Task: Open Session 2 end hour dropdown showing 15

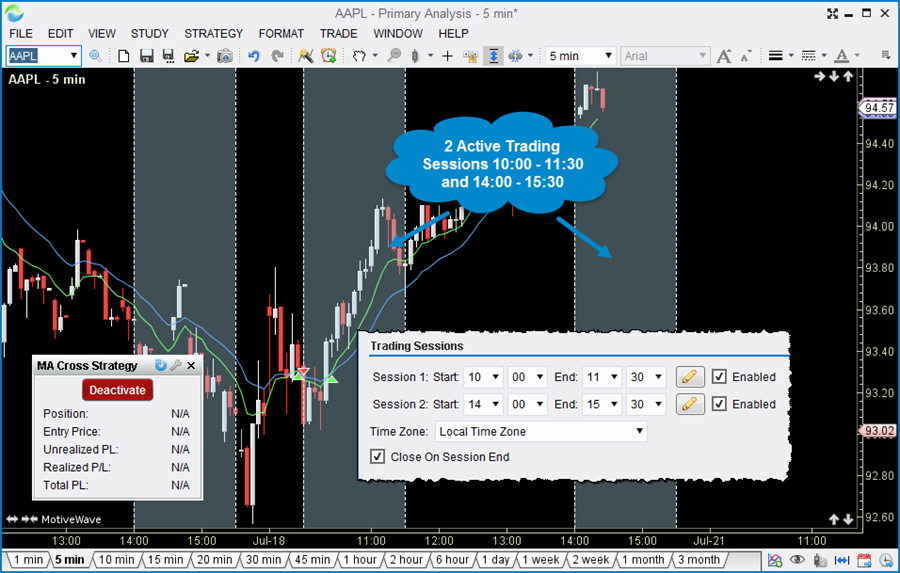Action: point(602,404)
